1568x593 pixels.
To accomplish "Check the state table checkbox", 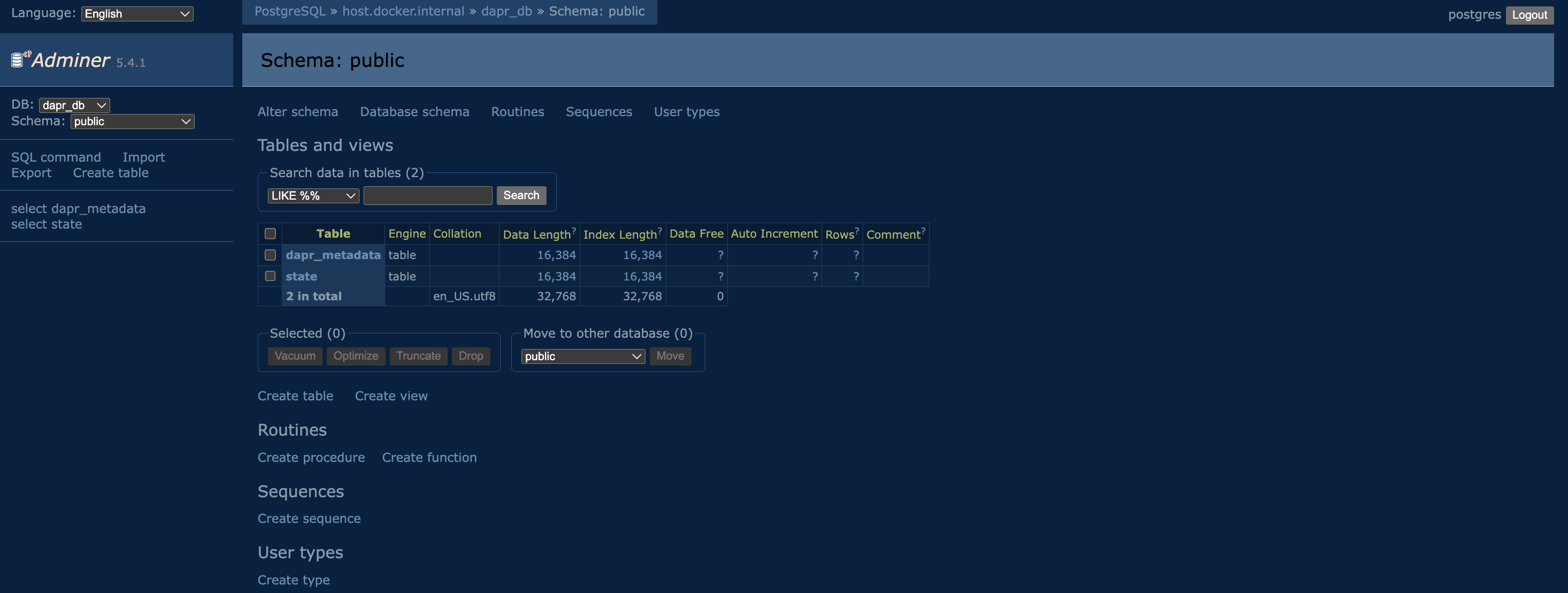I will [x=270, y=276].
